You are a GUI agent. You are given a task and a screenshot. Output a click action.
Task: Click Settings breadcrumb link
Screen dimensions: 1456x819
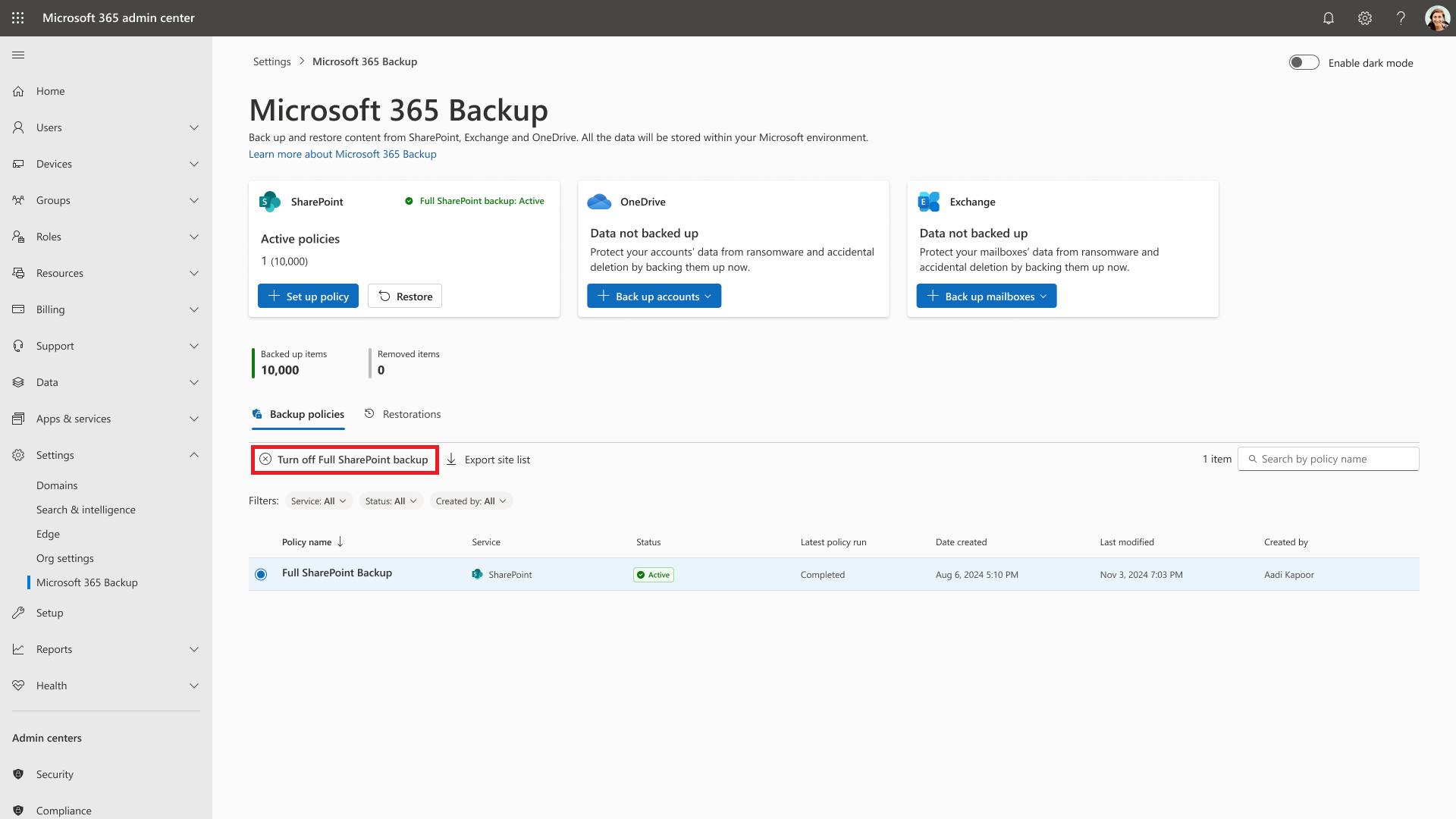coord(271,61)
